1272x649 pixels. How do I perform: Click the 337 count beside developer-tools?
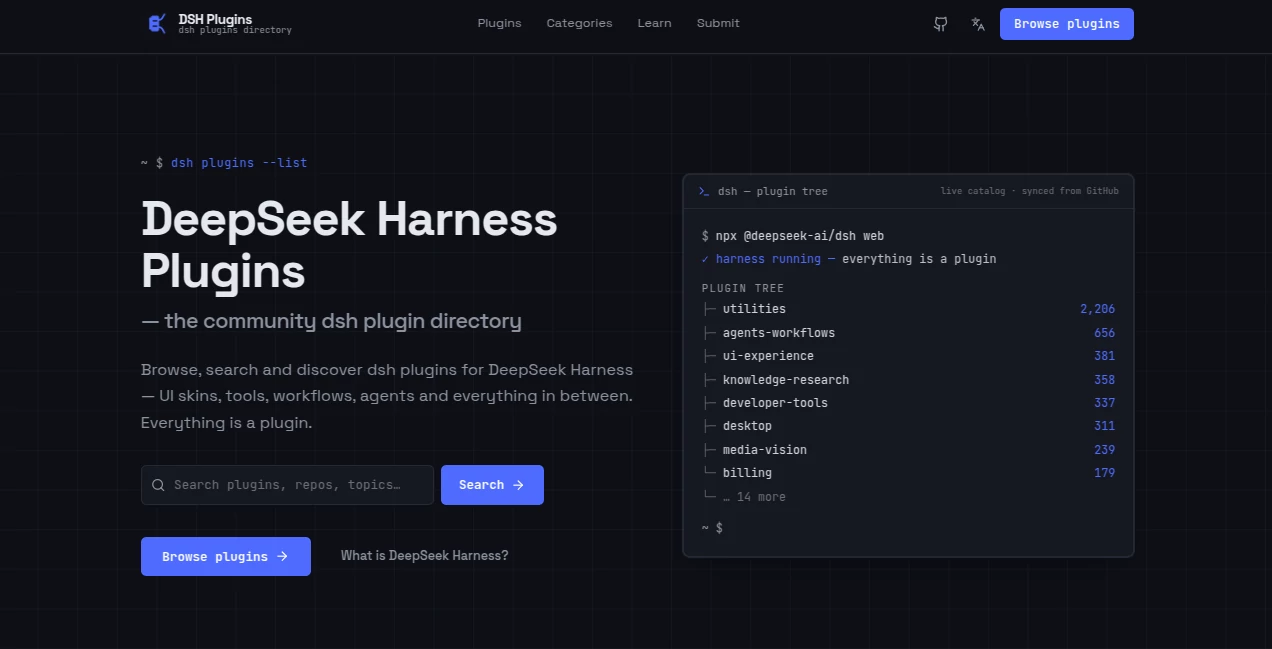pyautogui.click(x=1104, y=403)
